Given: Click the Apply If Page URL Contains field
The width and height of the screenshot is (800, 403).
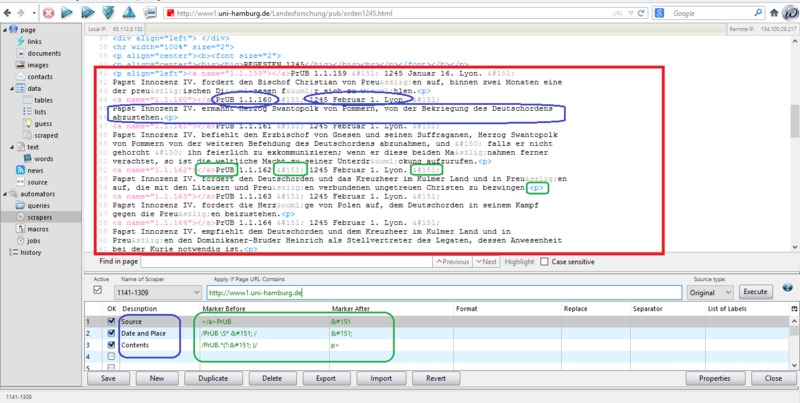Looking at the screenshot, I should tap(444, 292).
